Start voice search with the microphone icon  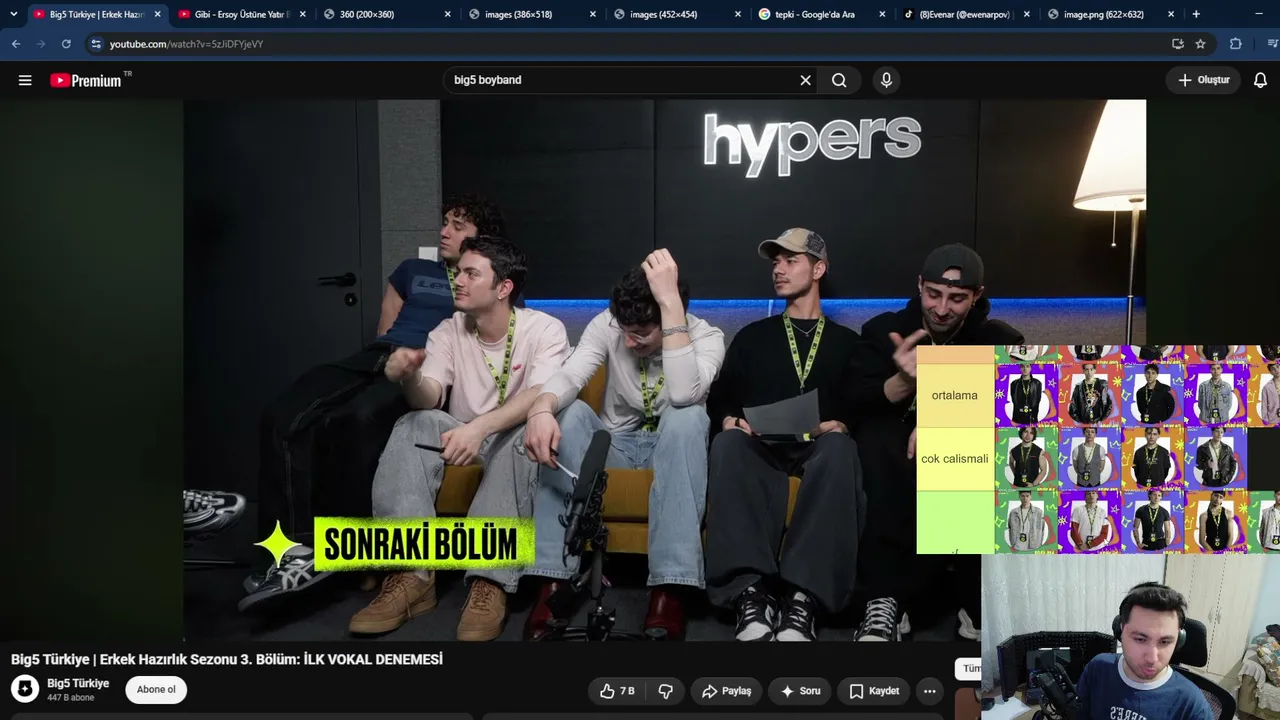pos(886,80)
